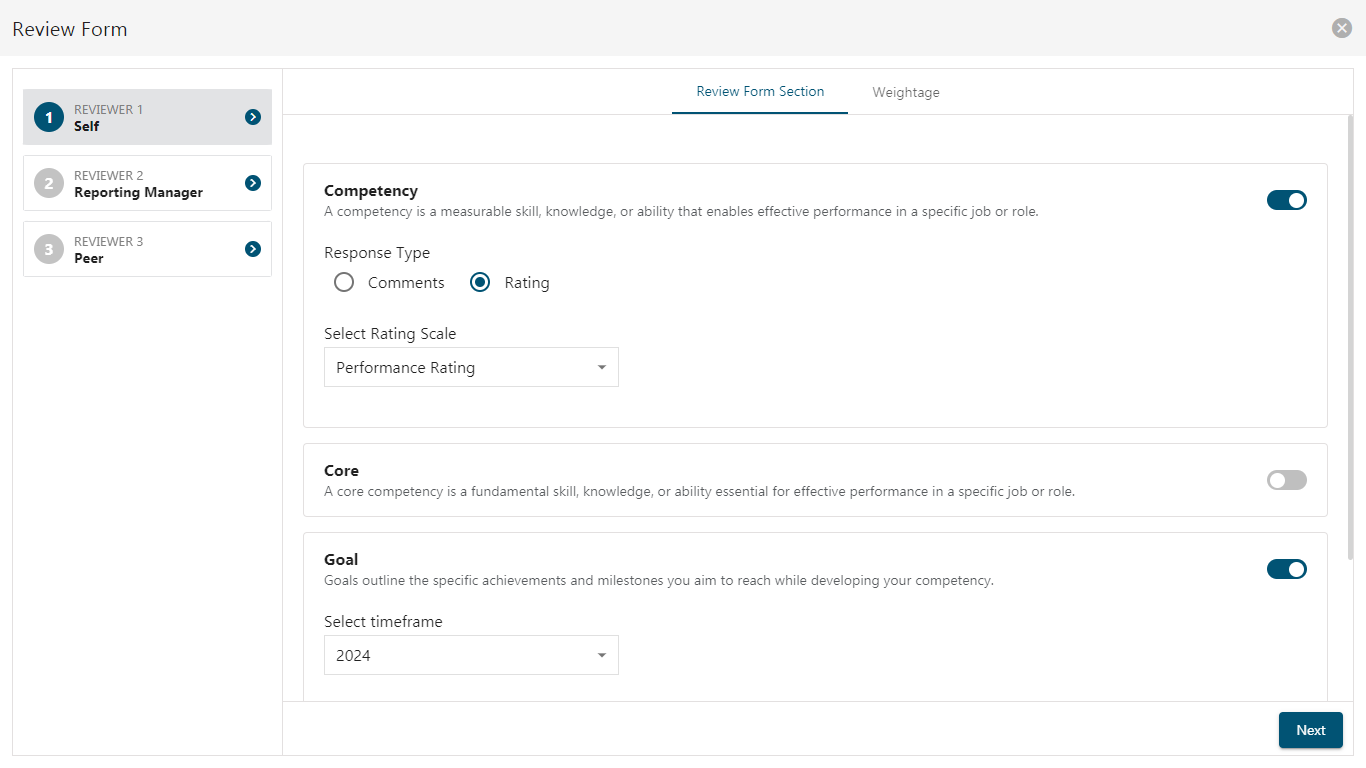Click the Competency section heading
The width and height of the screenshot is (1366, 768).
371,191
